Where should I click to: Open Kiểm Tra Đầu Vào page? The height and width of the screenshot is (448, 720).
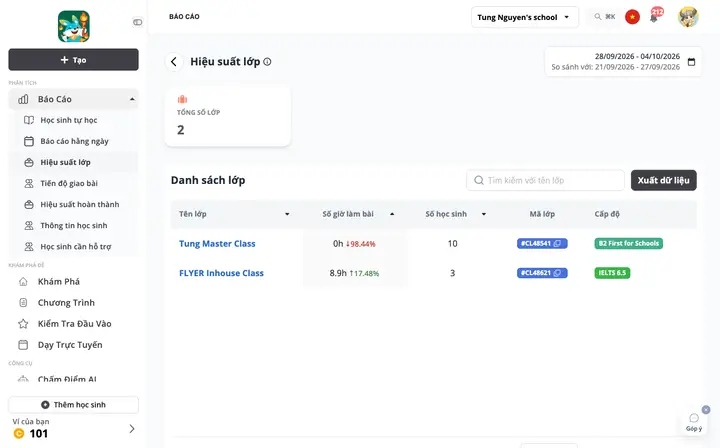tap(73, 324)
